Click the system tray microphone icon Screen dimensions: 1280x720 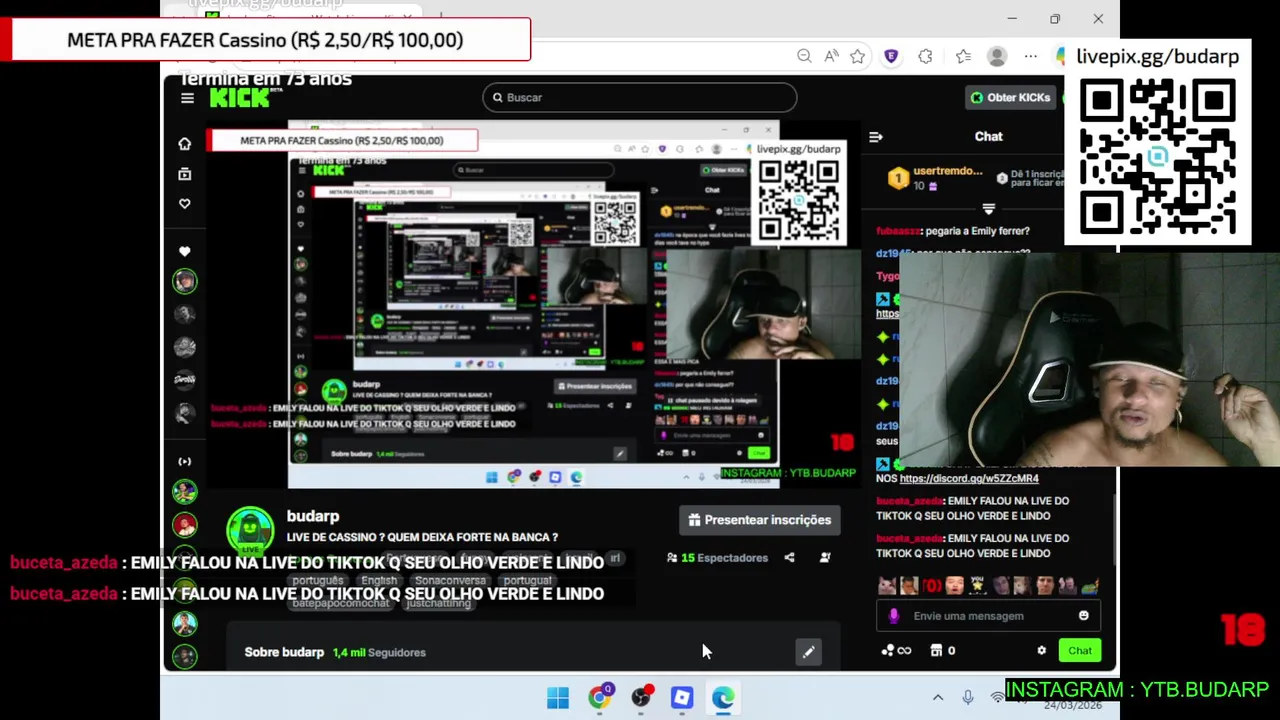point(967,698)
